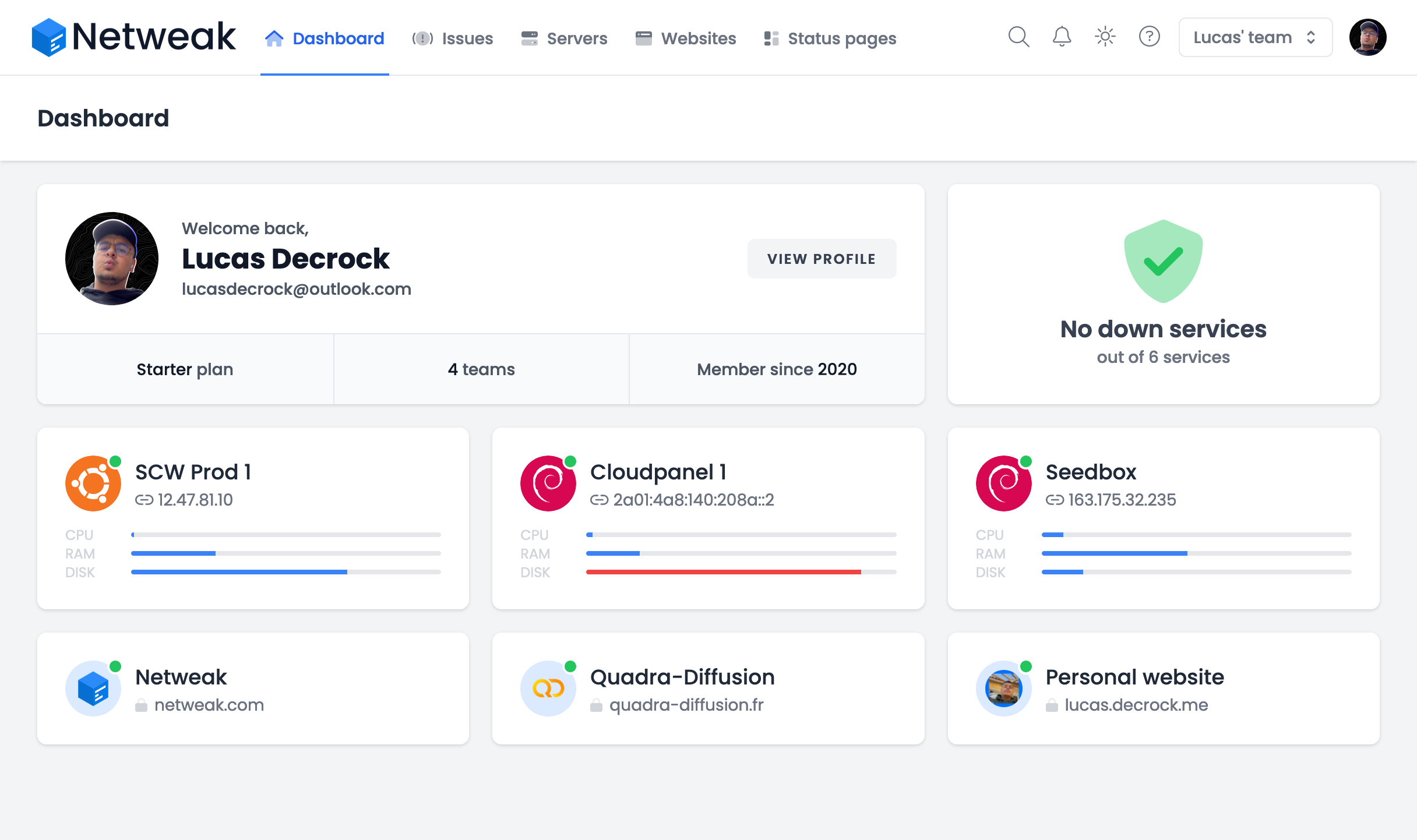Click the green status dot on Seedbox
This screenshot has width=1417, height=840.
click(x=1026, y=460)
